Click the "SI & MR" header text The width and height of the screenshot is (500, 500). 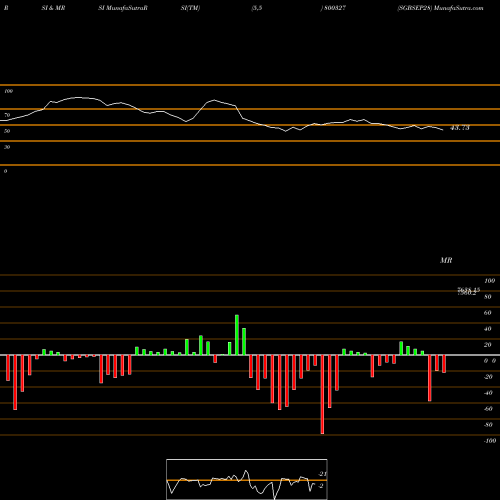[x=53, y=8]
